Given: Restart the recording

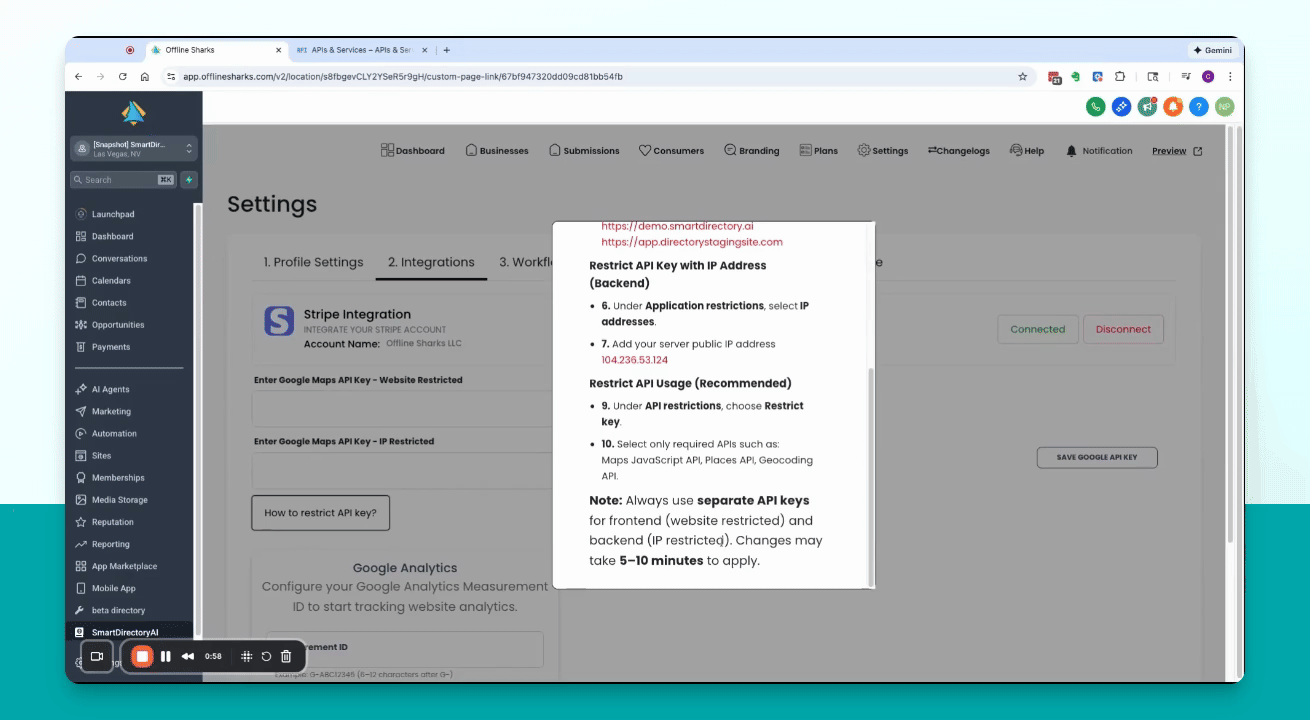Looking at the screenshot, I should 266,656.
